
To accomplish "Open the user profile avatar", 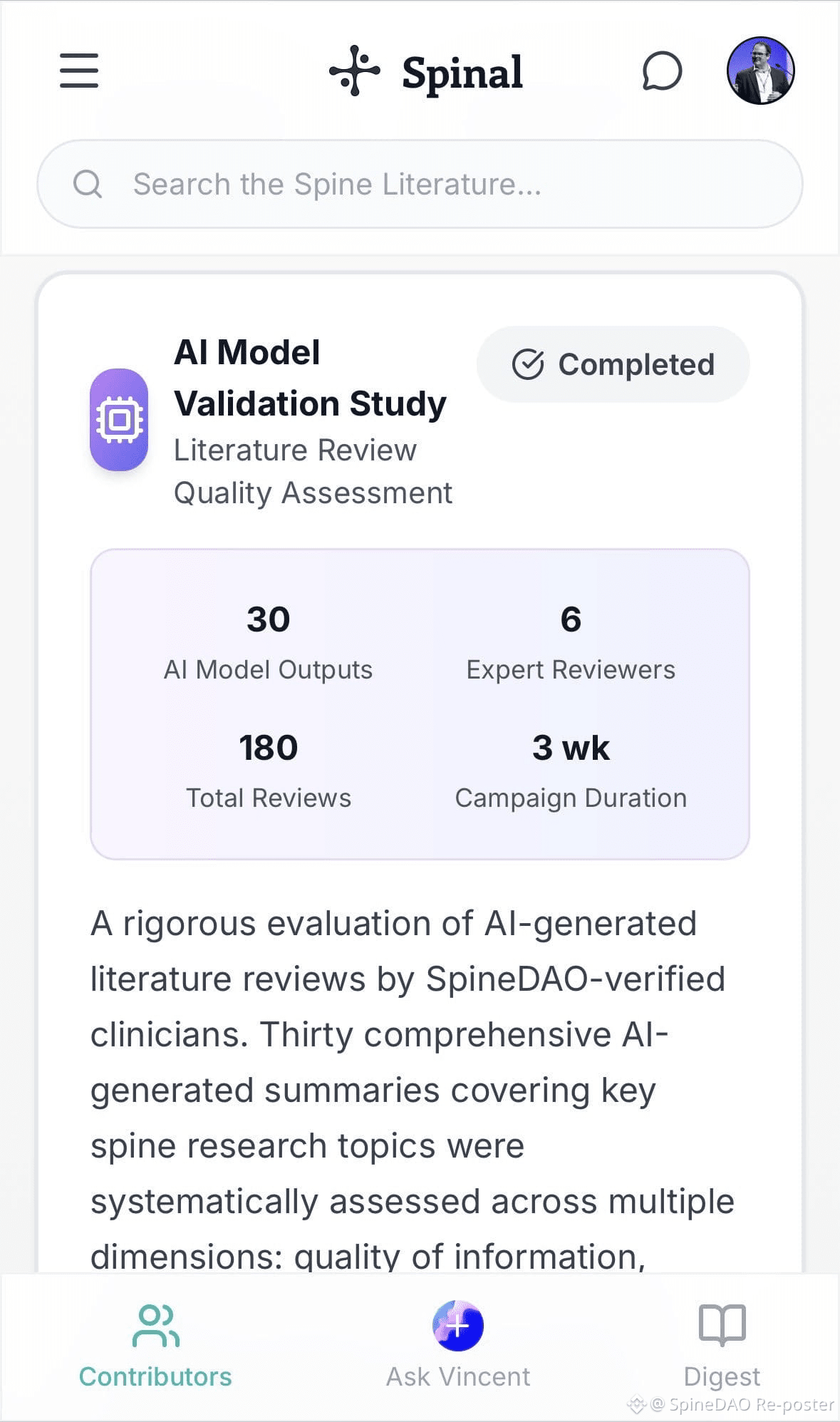I will (760, 71).
